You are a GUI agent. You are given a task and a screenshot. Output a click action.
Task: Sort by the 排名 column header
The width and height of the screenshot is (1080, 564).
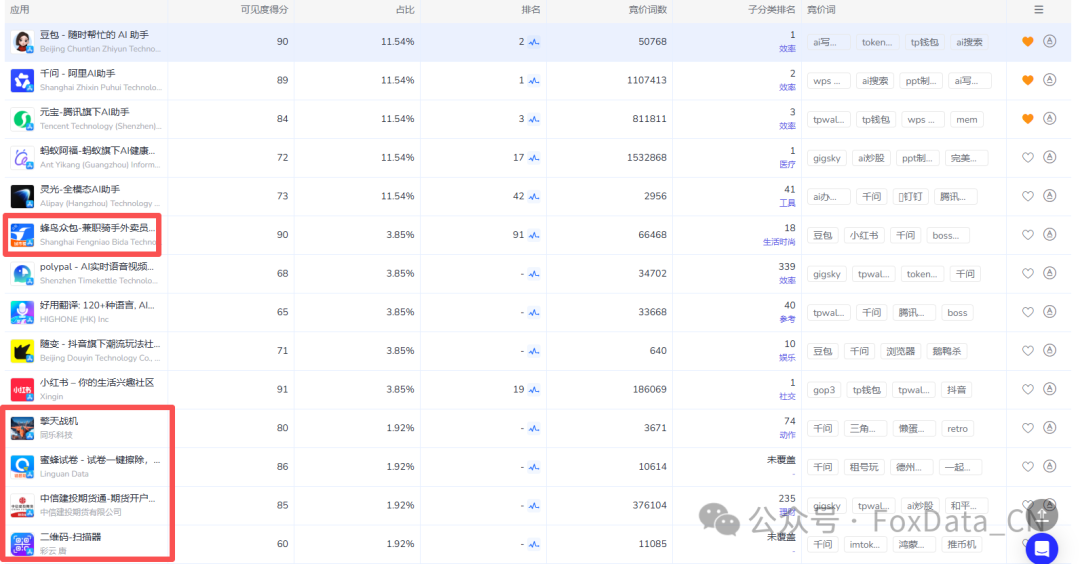(530, 10)
